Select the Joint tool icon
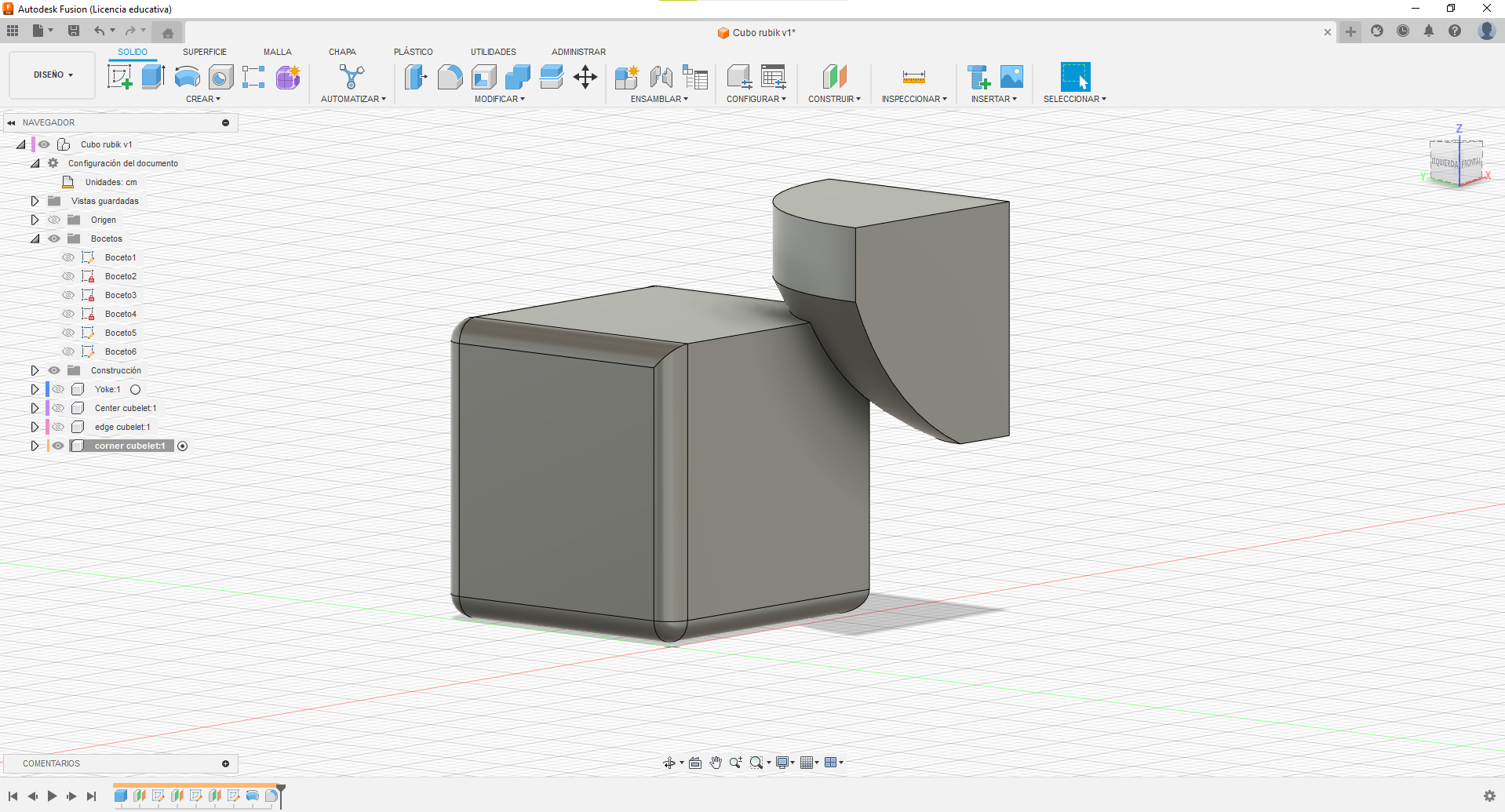The height and width of the screenshot is (812, 1505). coord(661,77)
